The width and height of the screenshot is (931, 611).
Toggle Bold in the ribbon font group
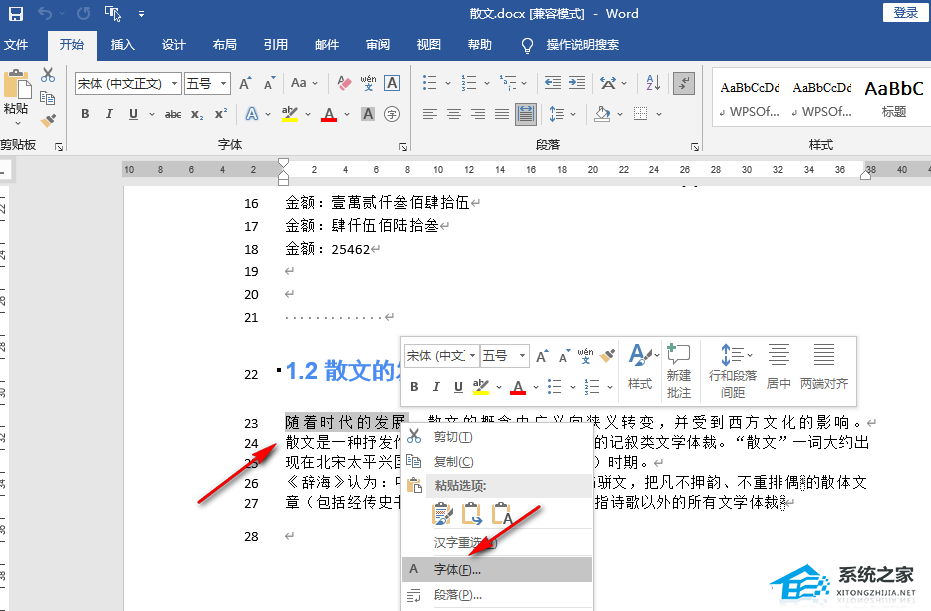86,114
